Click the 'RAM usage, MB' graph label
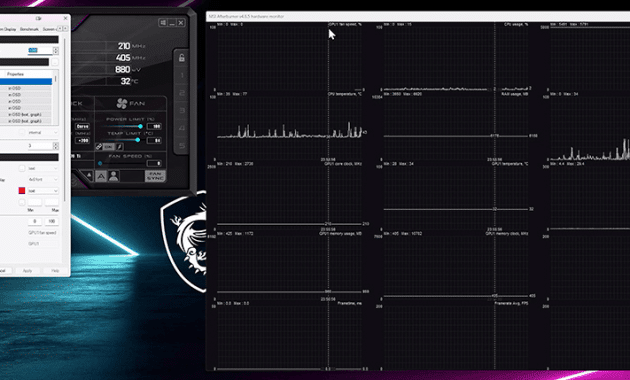Image resolution: width=630 pixels, height=380 pixels. click(515, 94)
